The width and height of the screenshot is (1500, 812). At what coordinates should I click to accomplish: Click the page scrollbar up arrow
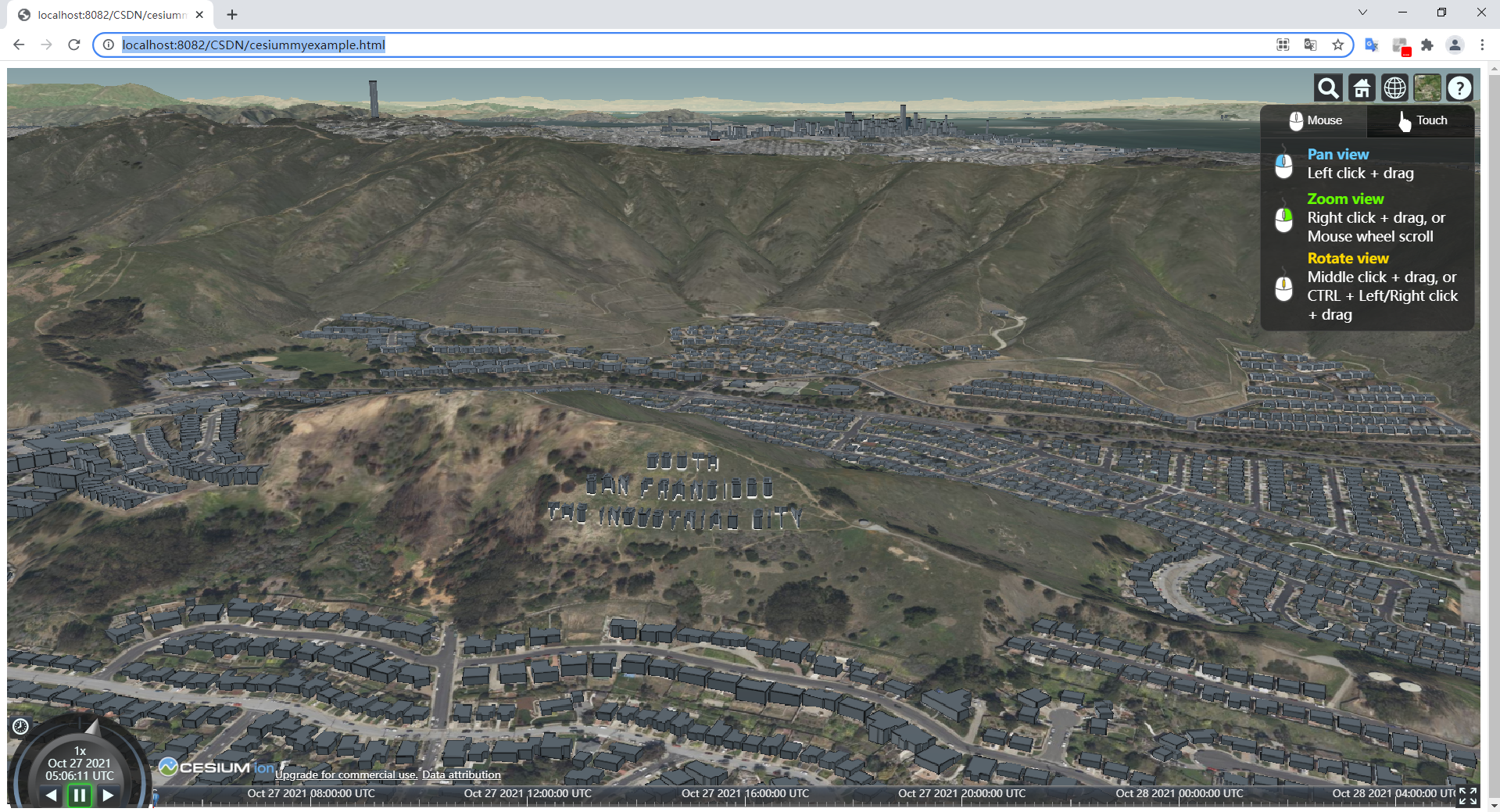tap(1494, 70)
